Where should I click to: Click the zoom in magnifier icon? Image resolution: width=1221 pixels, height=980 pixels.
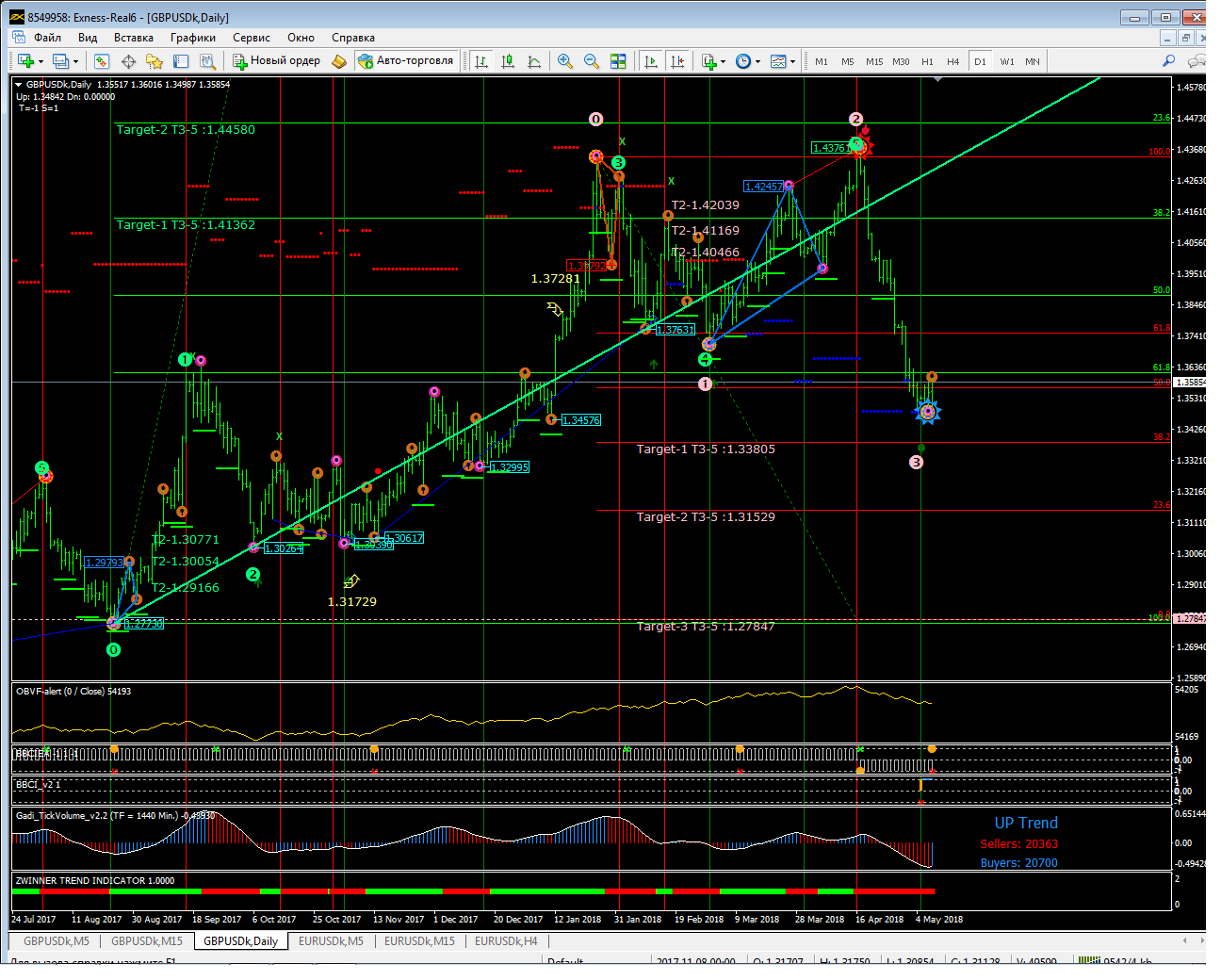click(x=565, y=61)
